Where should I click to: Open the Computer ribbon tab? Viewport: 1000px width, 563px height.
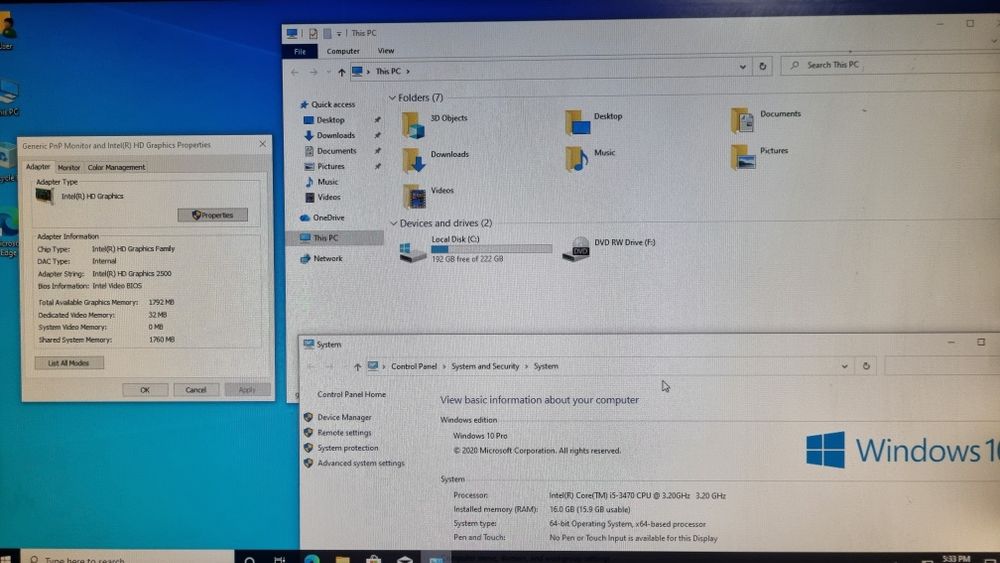[343, 51]
